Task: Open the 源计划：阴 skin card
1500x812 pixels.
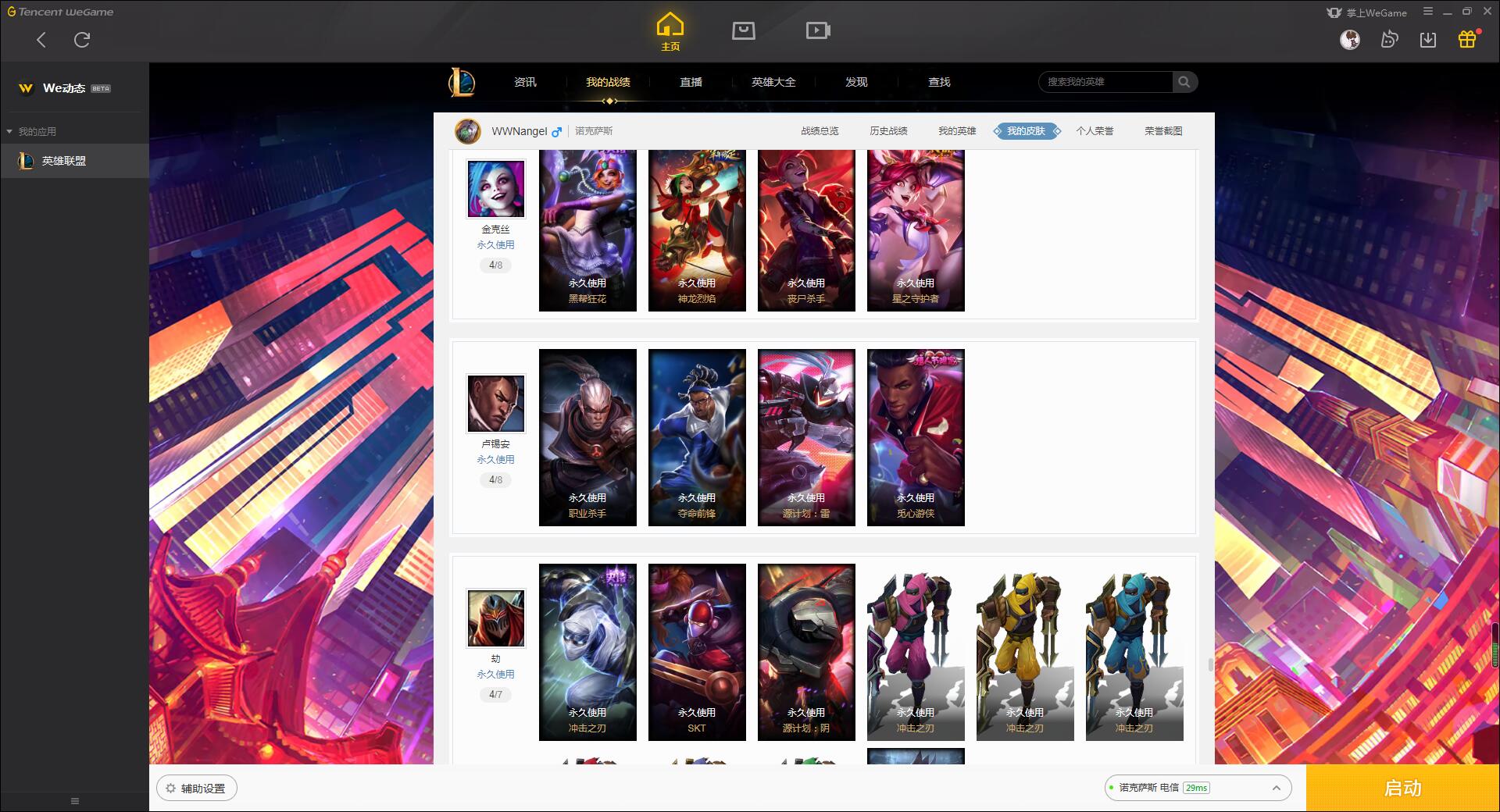Action: click(x=806, y=652)
